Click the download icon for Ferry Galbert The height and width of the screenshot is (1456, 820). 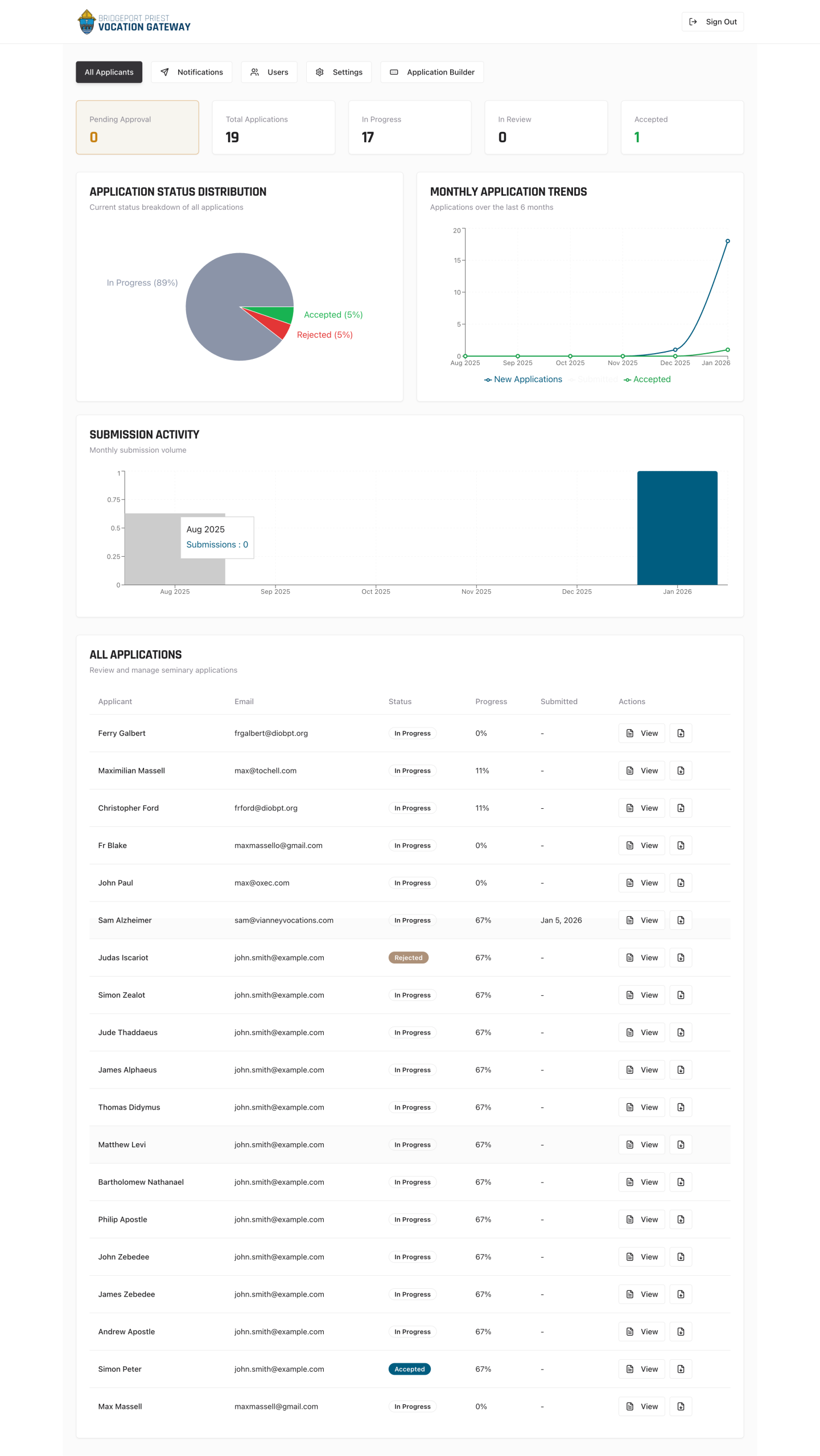coord(681,733)
